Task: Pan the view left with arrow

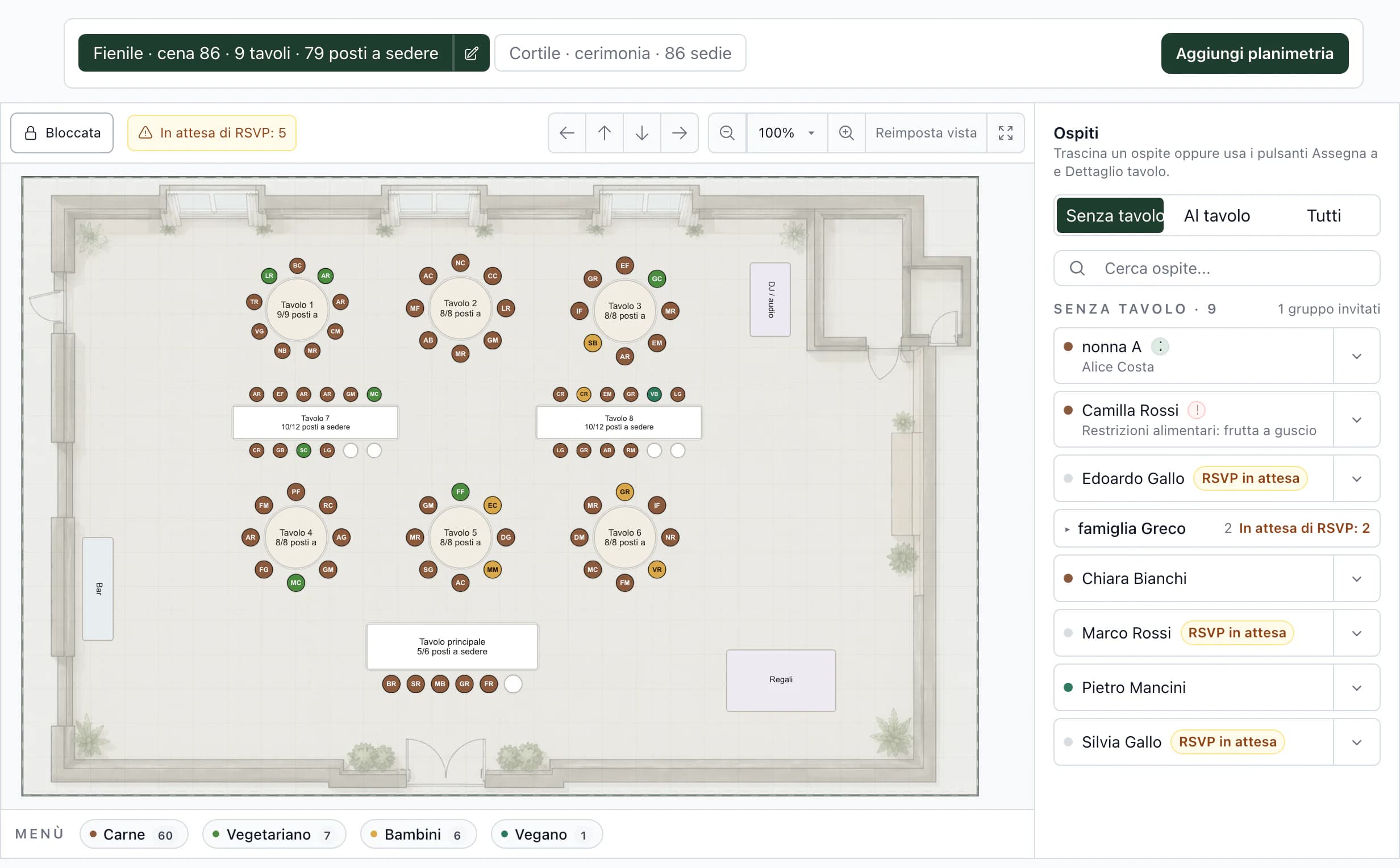Action: pyautogui.click(x=567, y=133)
